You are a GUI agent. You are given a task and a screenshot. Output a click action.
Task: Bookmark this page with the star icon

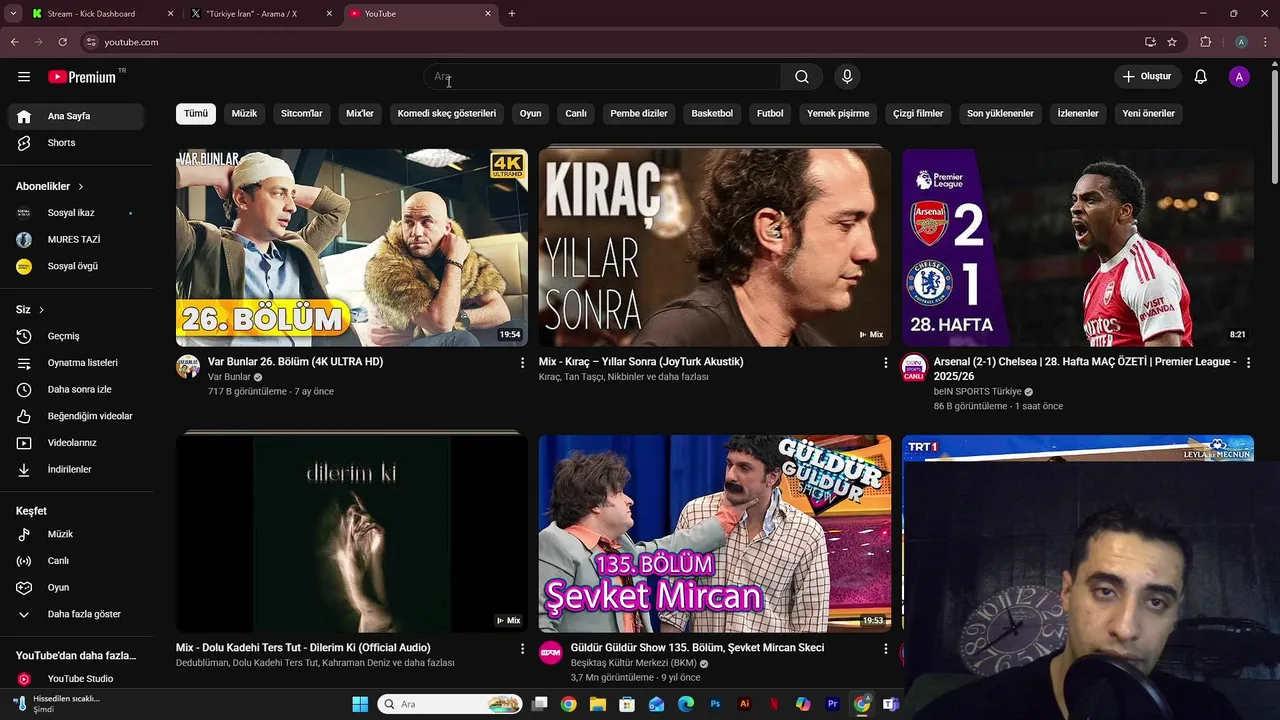(1172, 42)
